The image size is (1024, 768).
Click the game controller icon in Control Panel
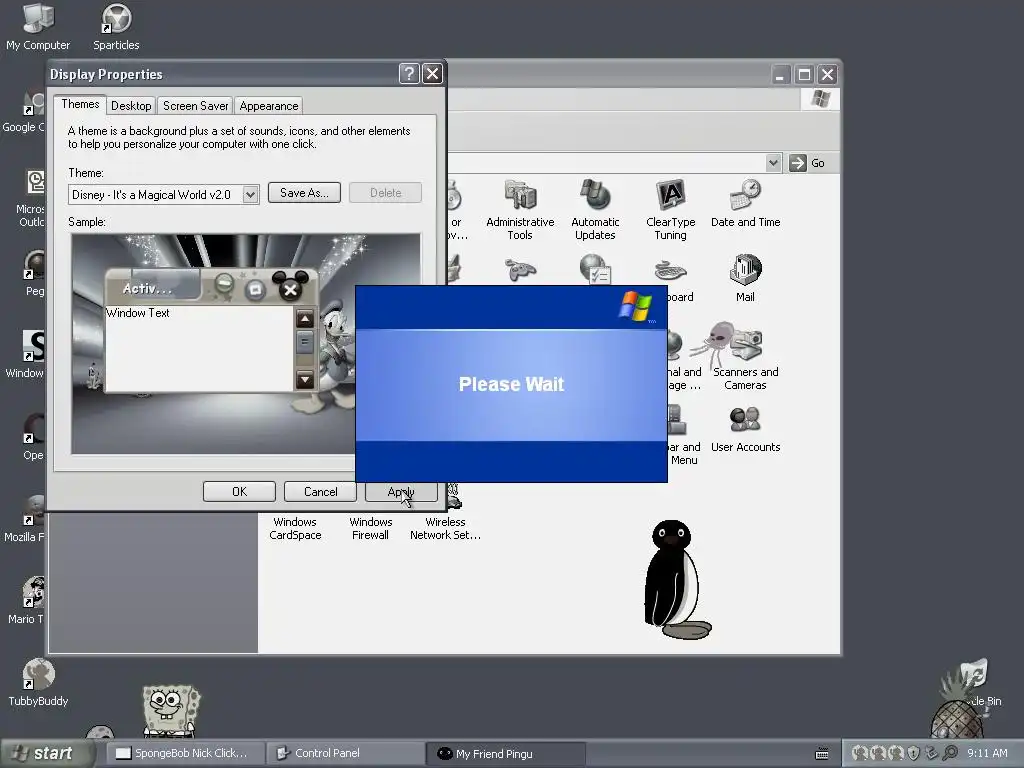click(x=520, y=268)
